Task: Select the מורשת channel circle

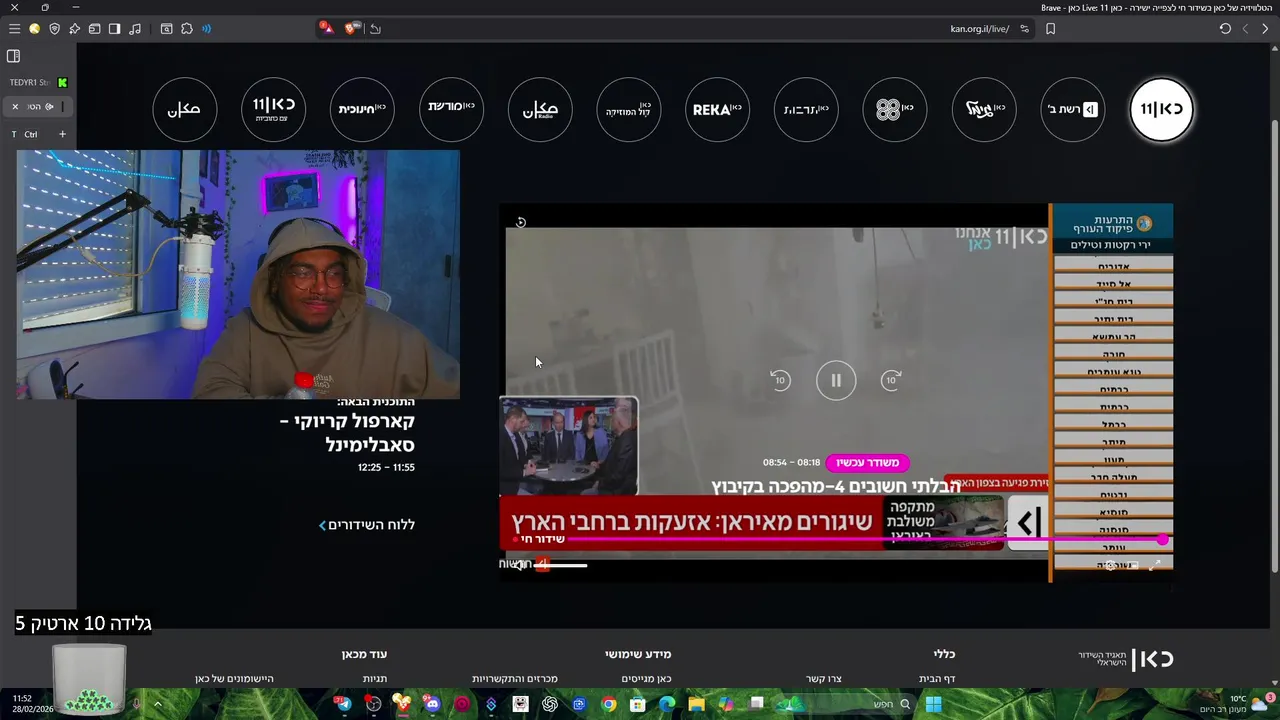Action: coord(451,109)
